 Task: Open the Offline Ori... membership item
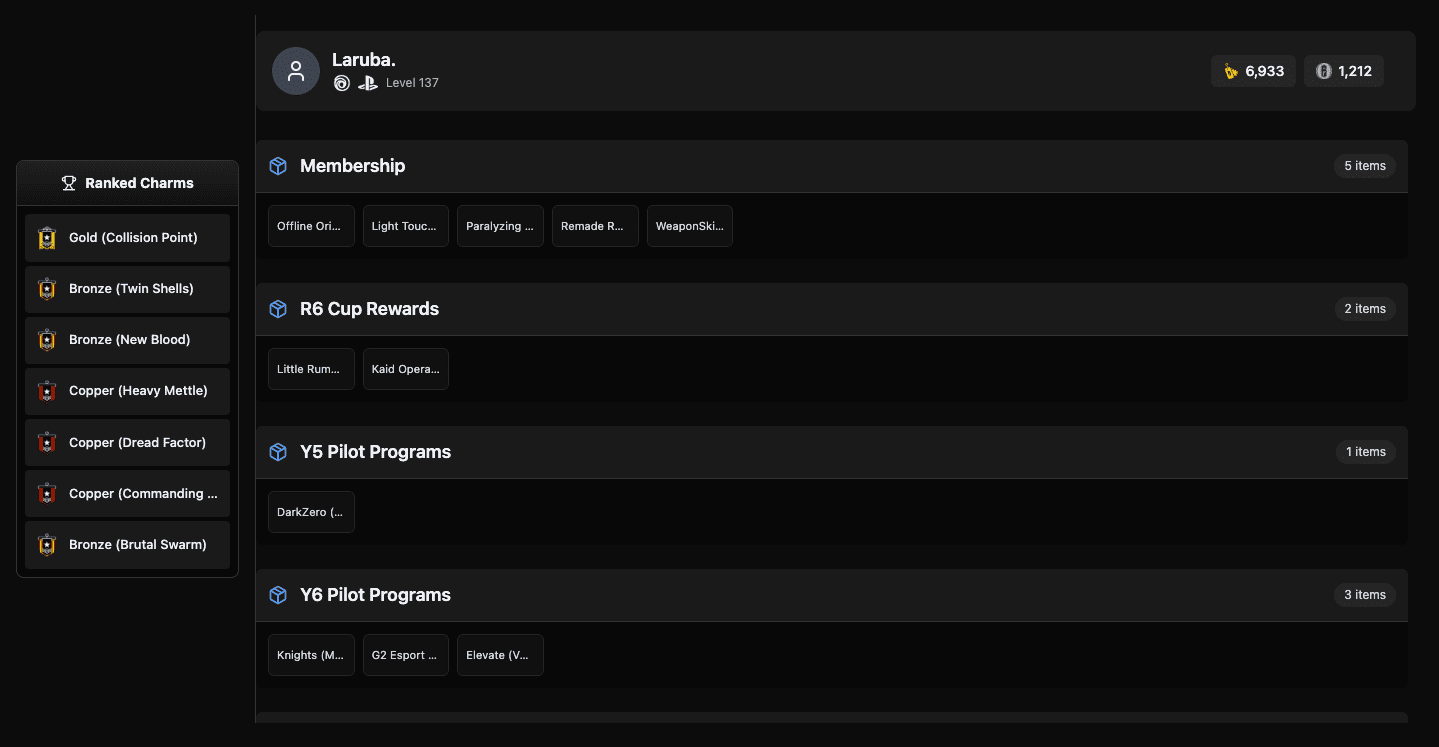311,226
